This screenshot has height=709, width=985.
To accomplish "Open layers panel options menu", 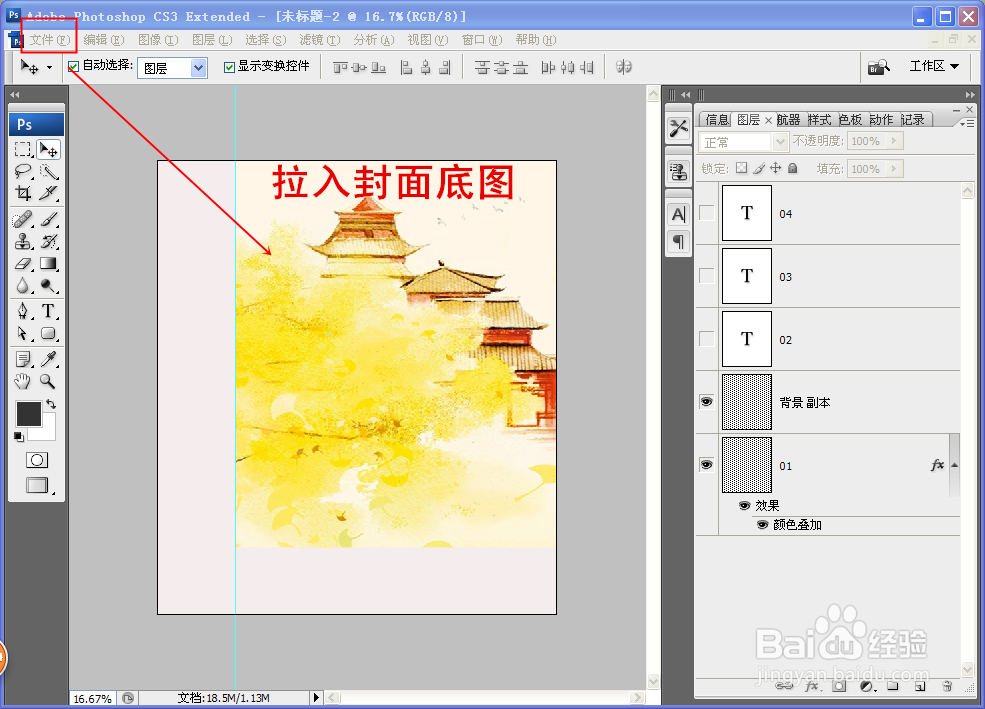I will [966, 124].
